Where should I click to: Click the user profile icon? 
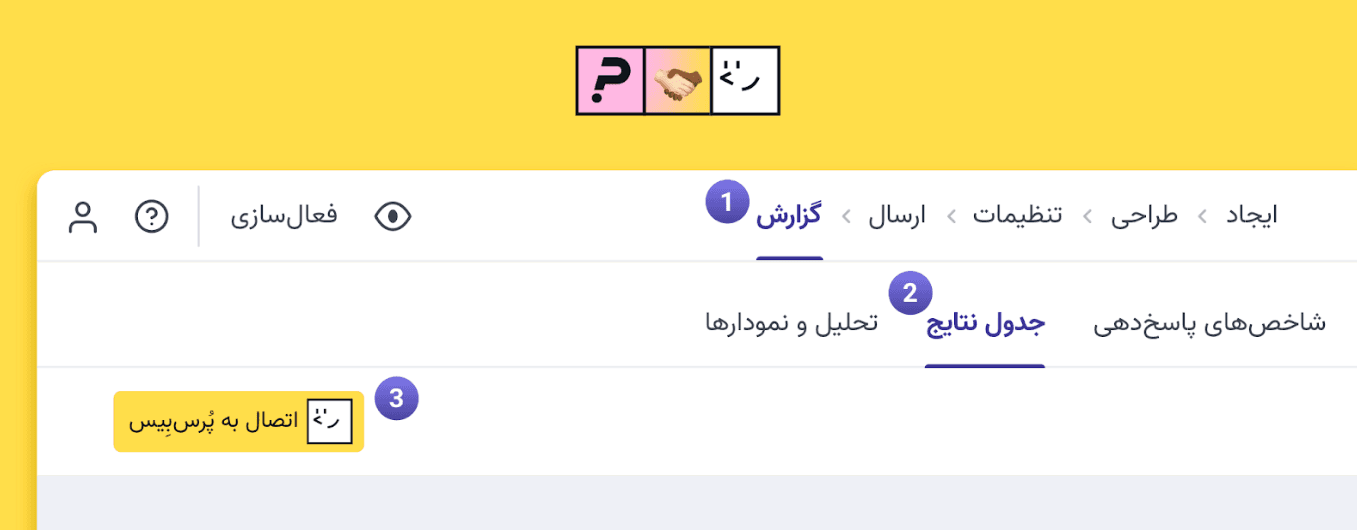[83, 216]
